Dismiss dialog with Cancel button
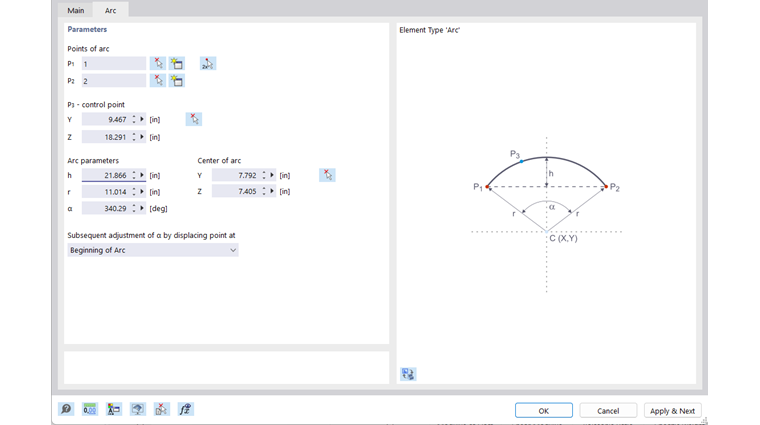Screen dimensions: 760x425 [608, 410]
